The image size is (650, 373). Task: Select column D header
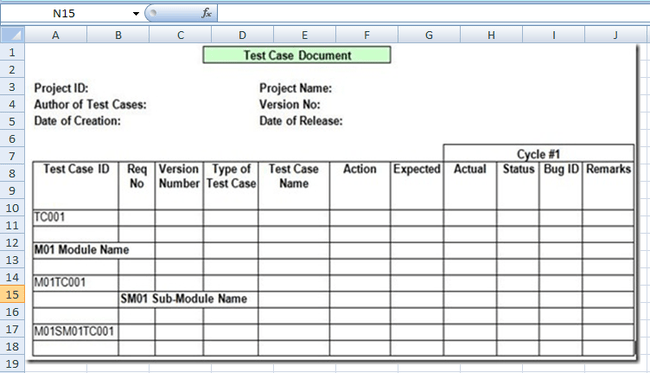point(243,35)
